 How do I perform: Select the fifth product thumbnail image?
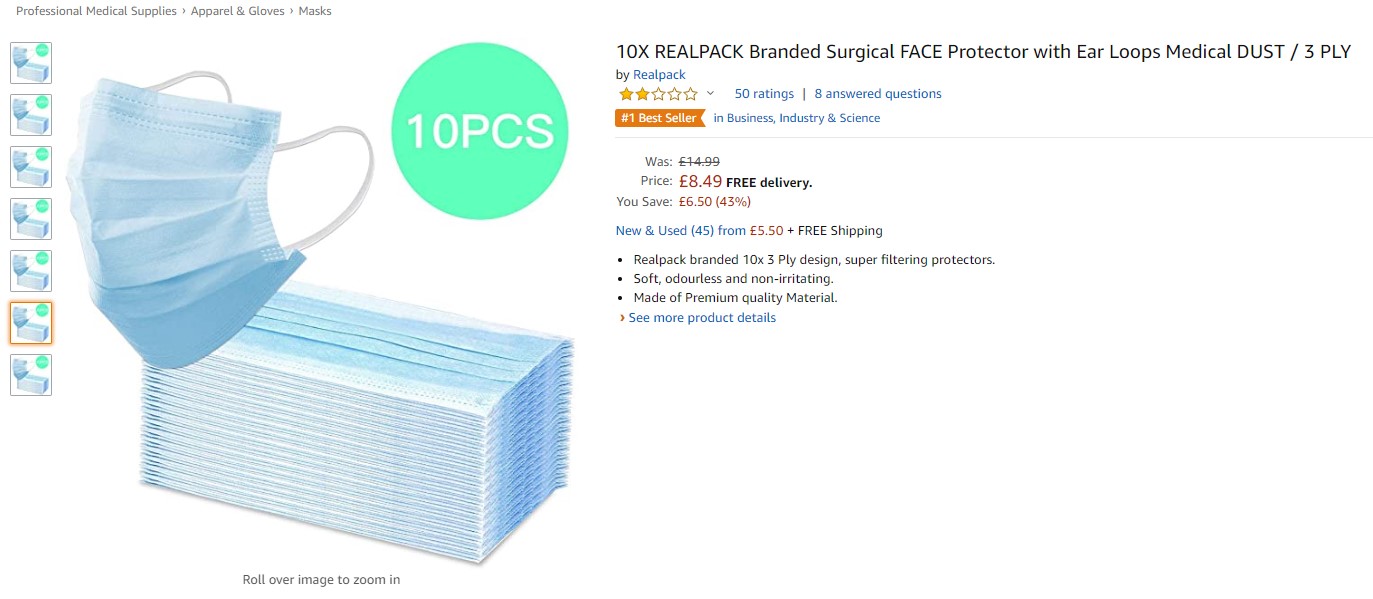tap(31, 271)
